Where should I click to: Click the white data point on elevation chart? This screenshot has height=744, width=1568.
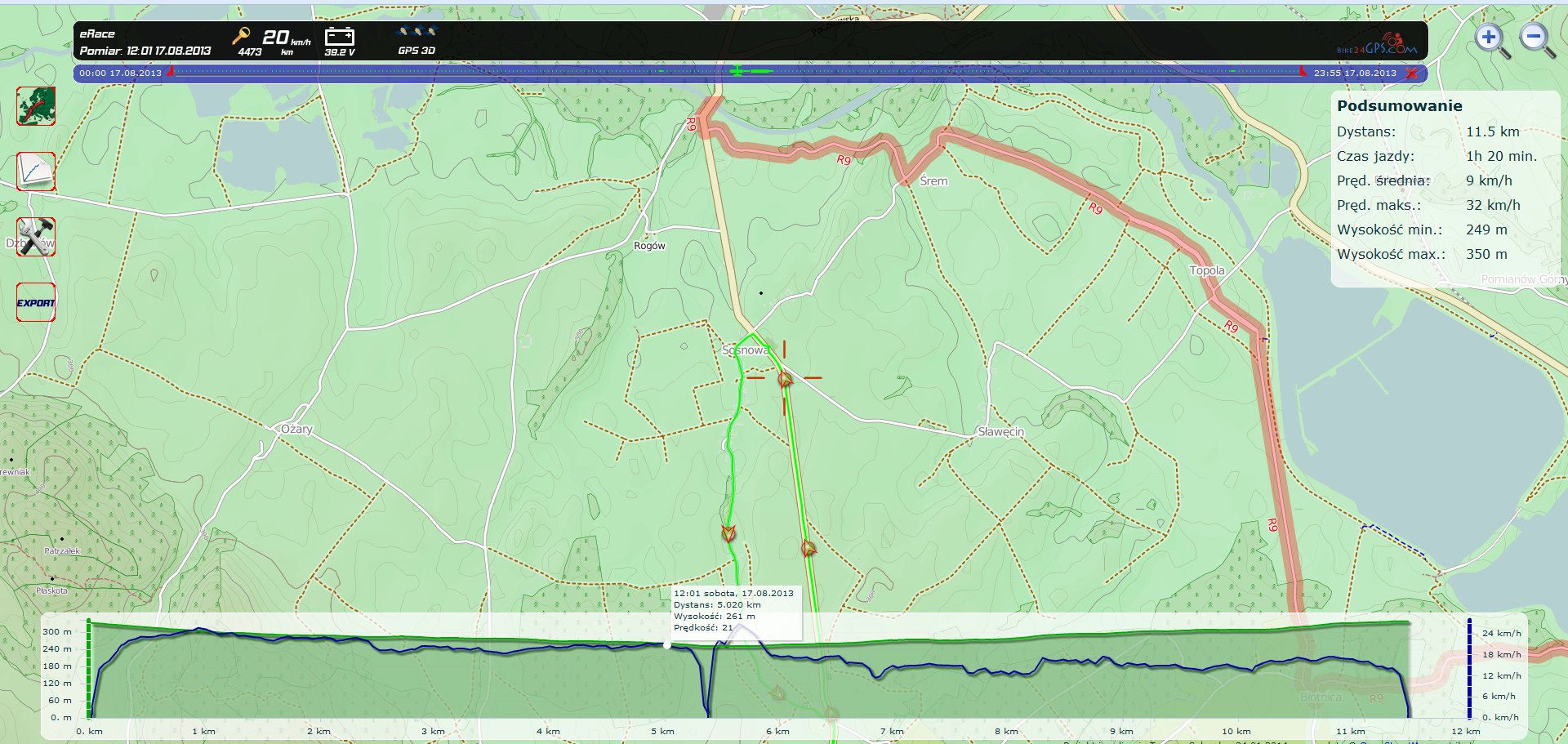tap(667, 645)
